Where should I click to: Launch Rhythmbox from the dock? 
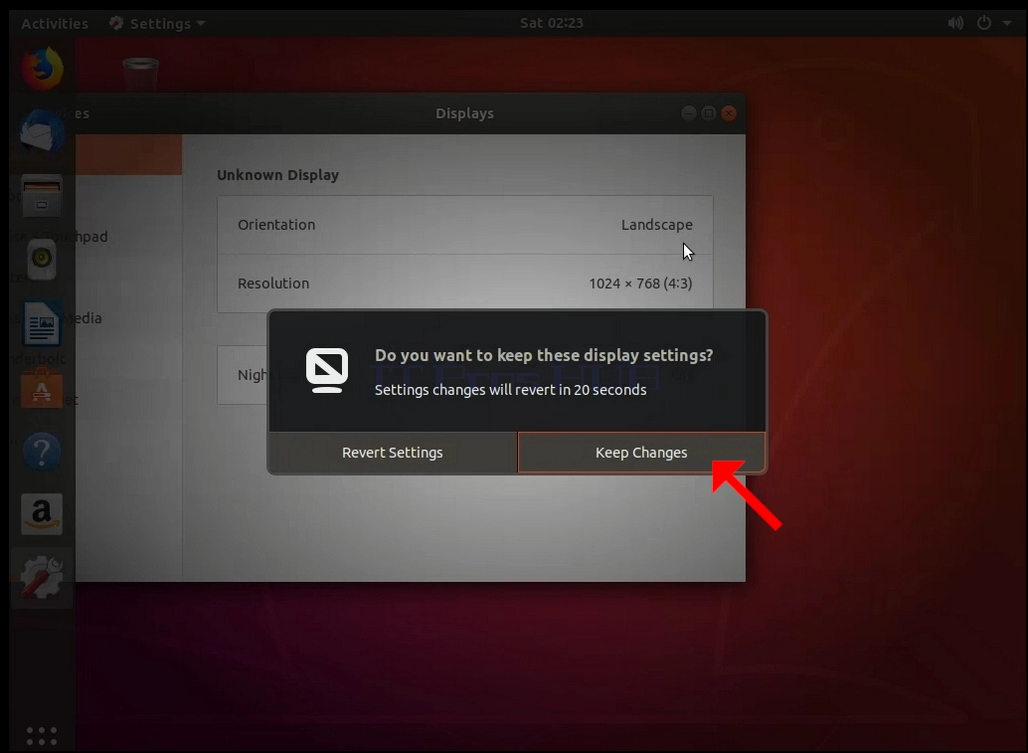[42, 259]
